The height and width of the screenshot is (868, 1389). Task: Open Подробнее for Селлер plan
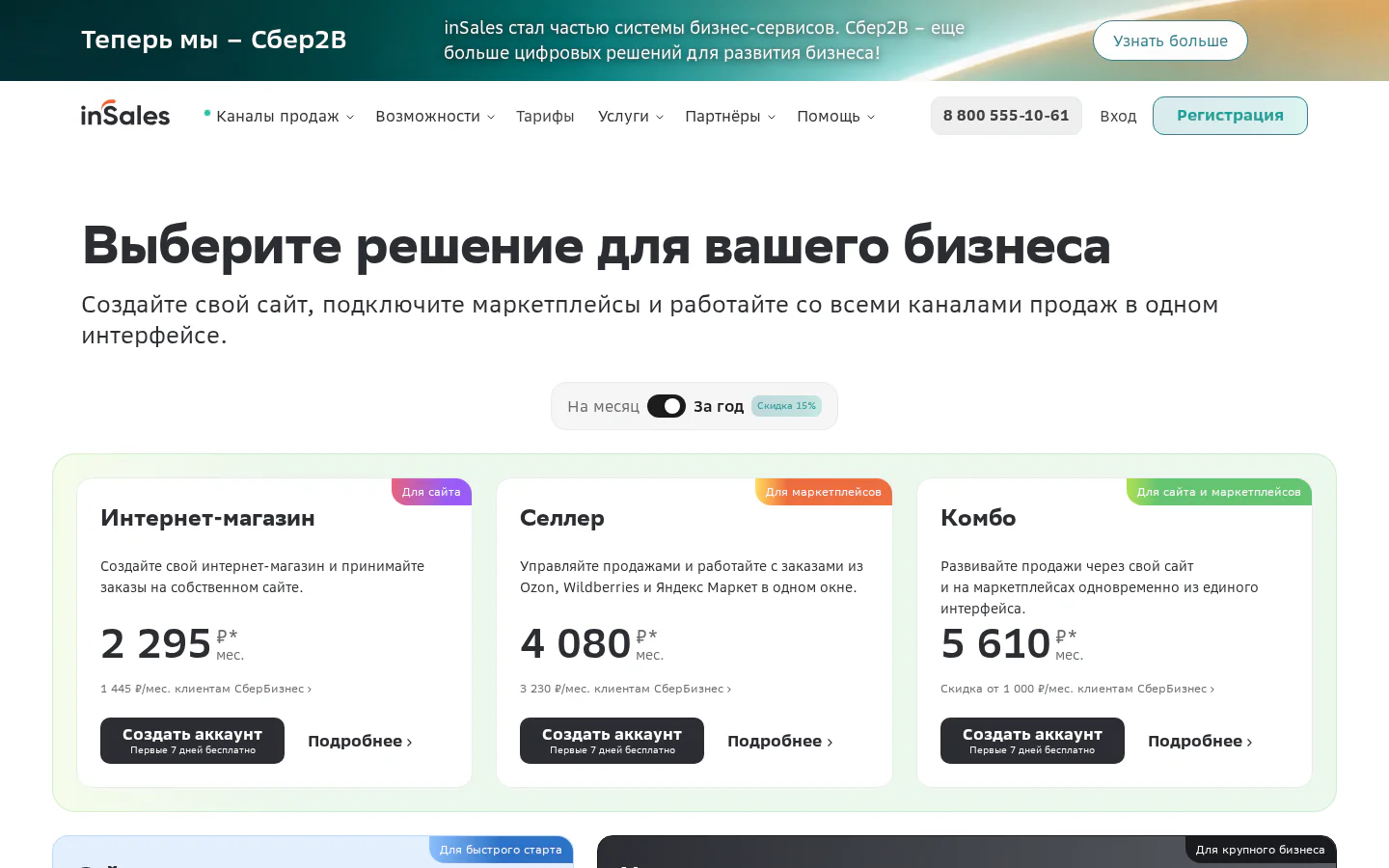pos(779,741)
